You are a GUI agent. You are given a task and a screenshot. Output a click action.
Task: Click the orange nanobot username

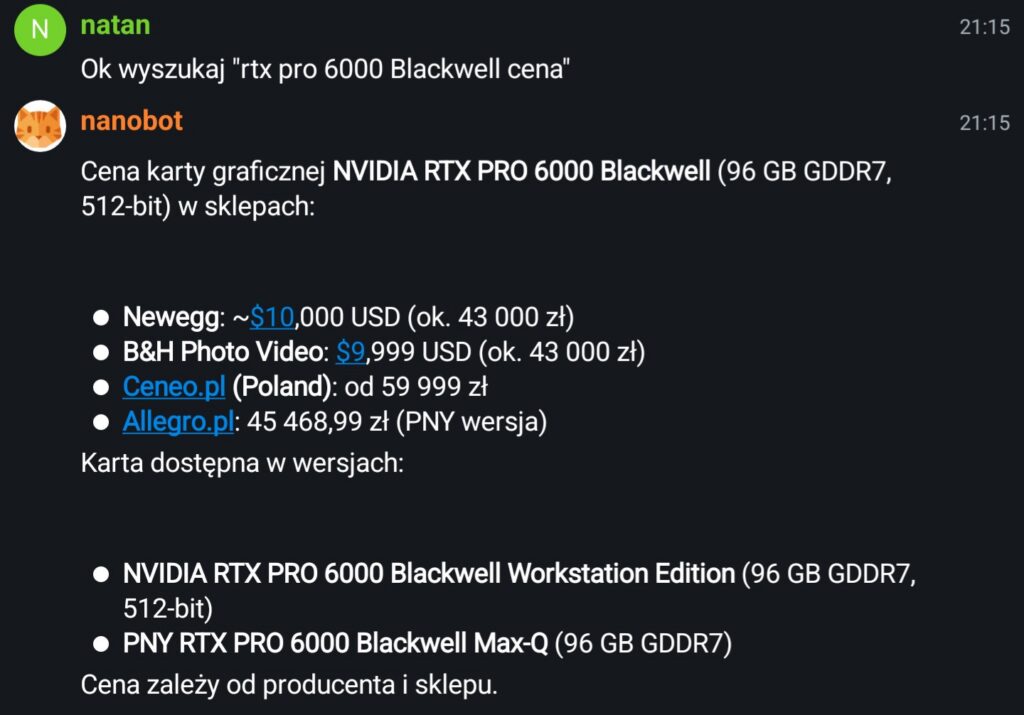[131, 122]
